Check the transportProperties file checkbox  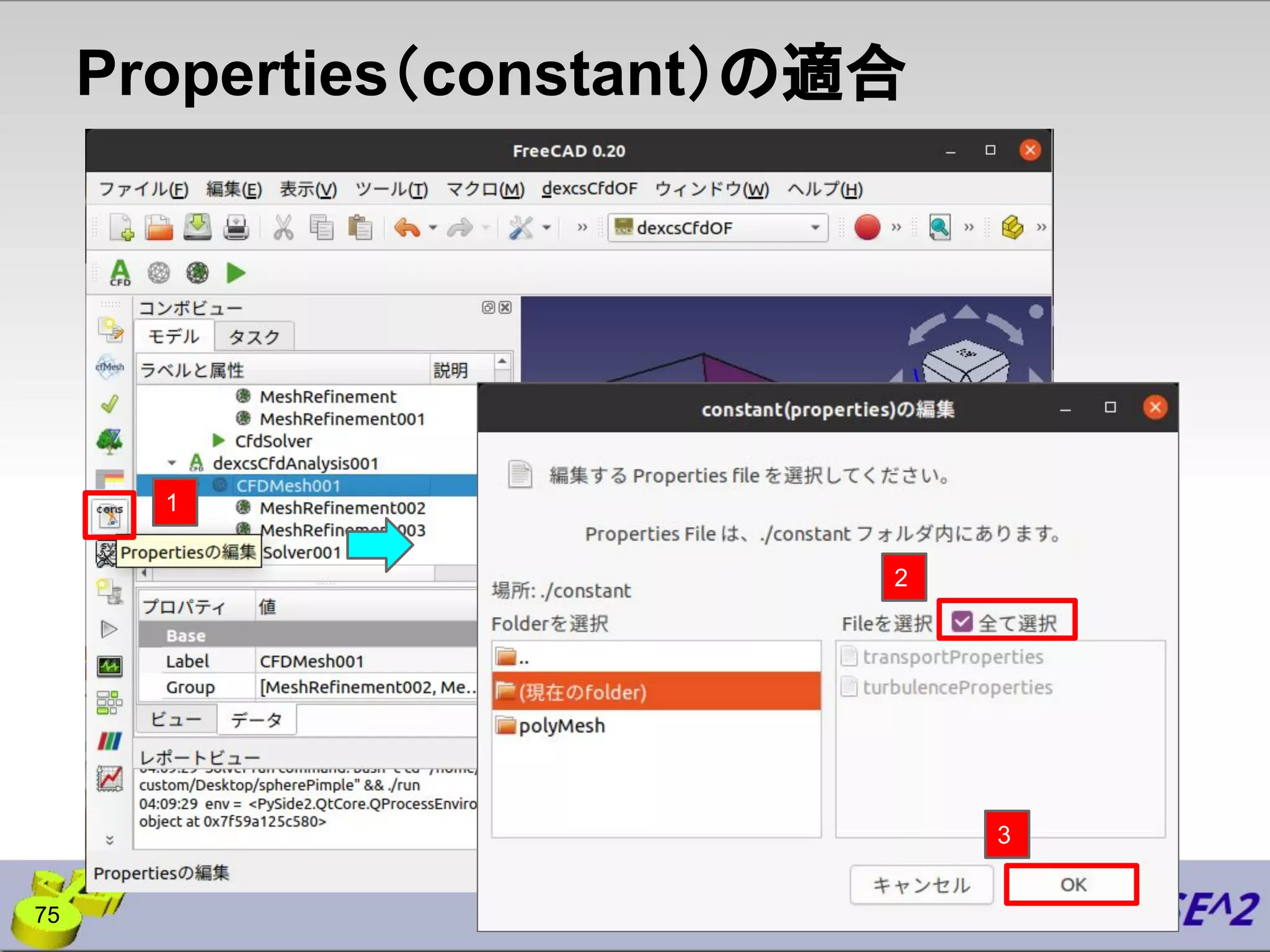pyautogui.click(x=849, y=656)
